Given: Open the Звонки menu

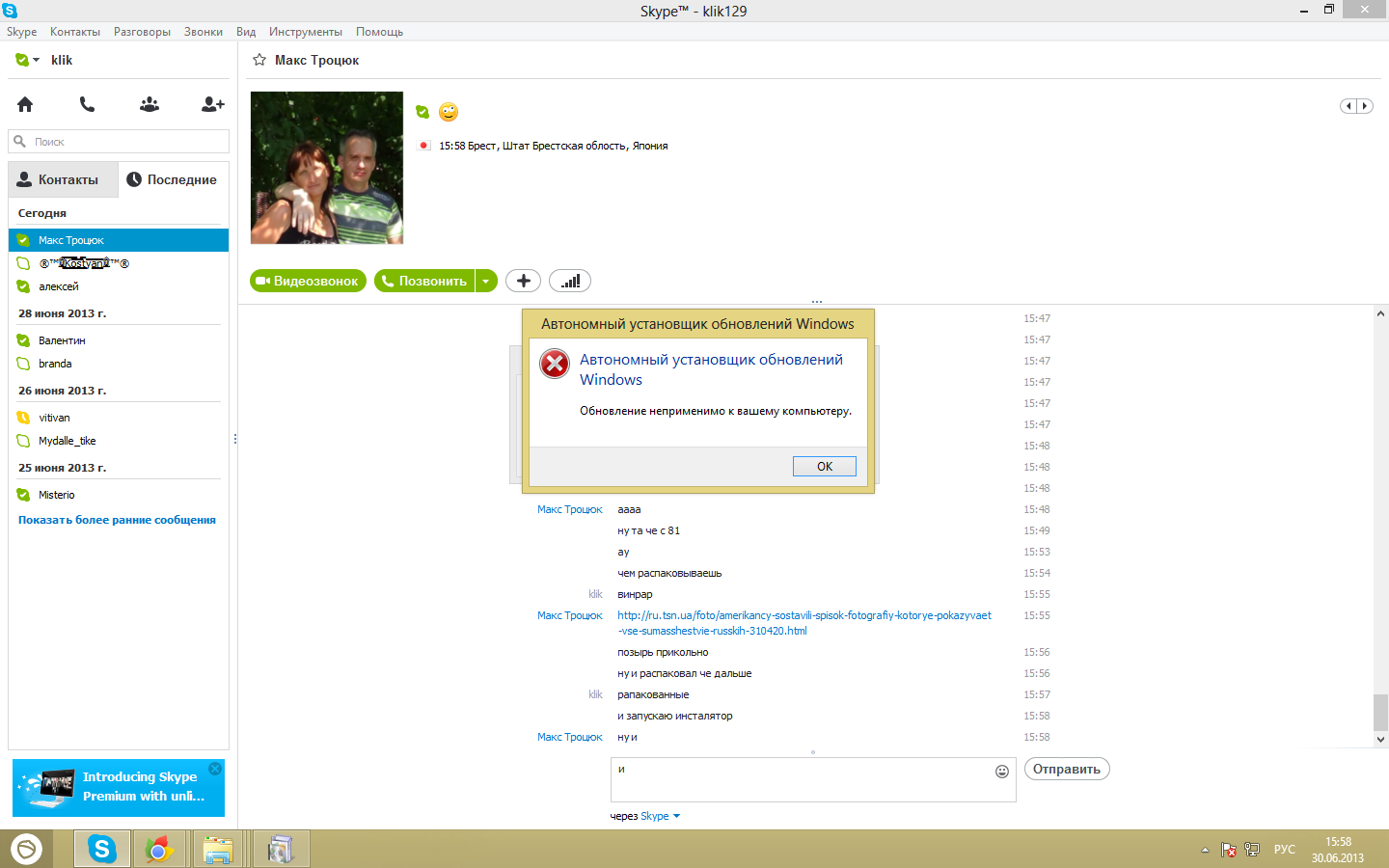Looking at the screenshot, I should coord(204,32).
